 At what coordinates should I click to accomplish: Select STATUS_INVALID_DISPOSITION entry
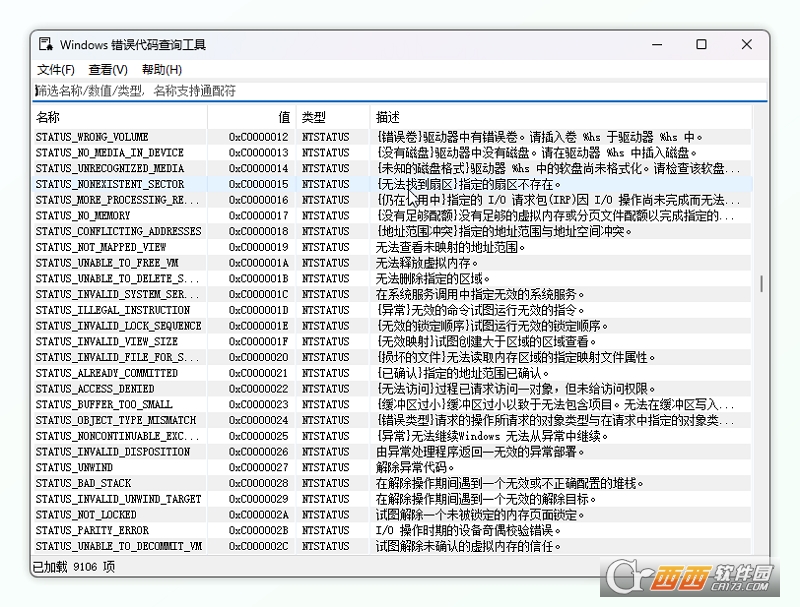point(393,452)
